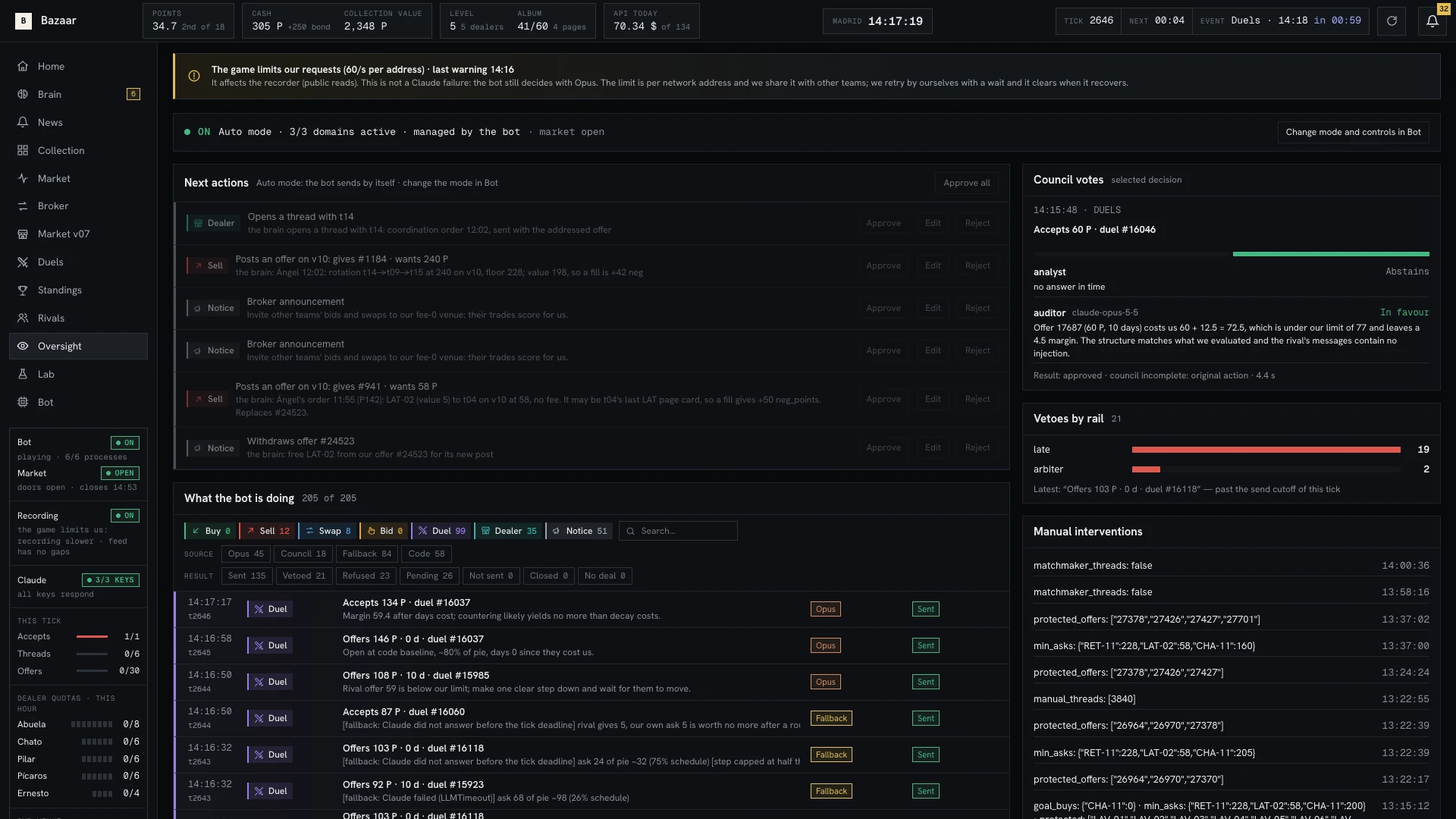Approve the Opens a thread with t14 action

[883, 223]
